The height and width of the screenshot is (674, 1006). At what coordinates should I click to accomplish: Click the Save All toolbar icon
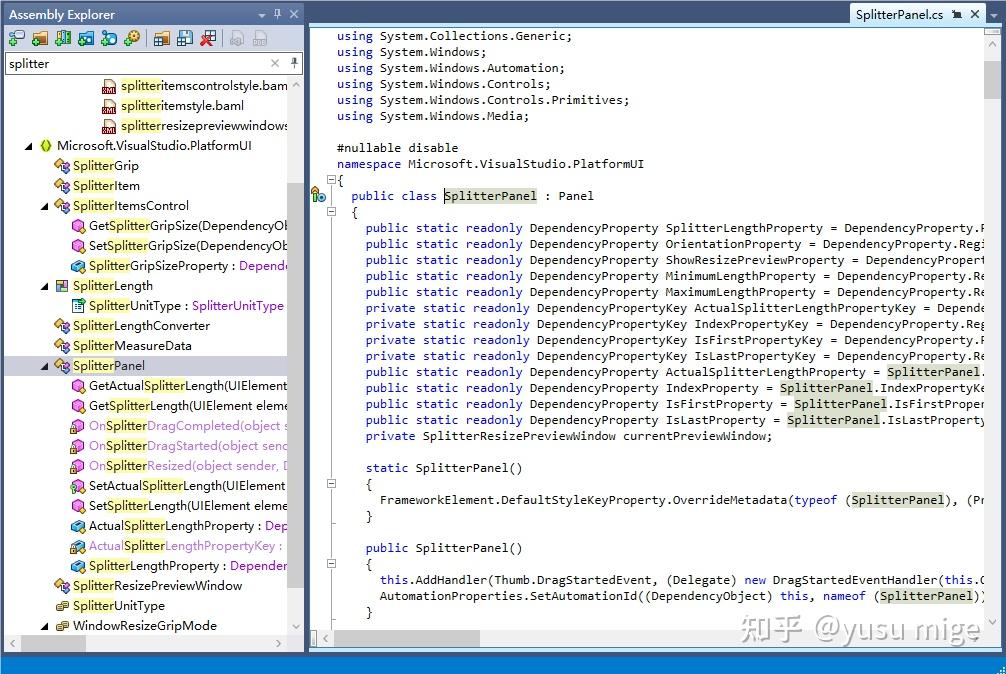coord(184,38)
